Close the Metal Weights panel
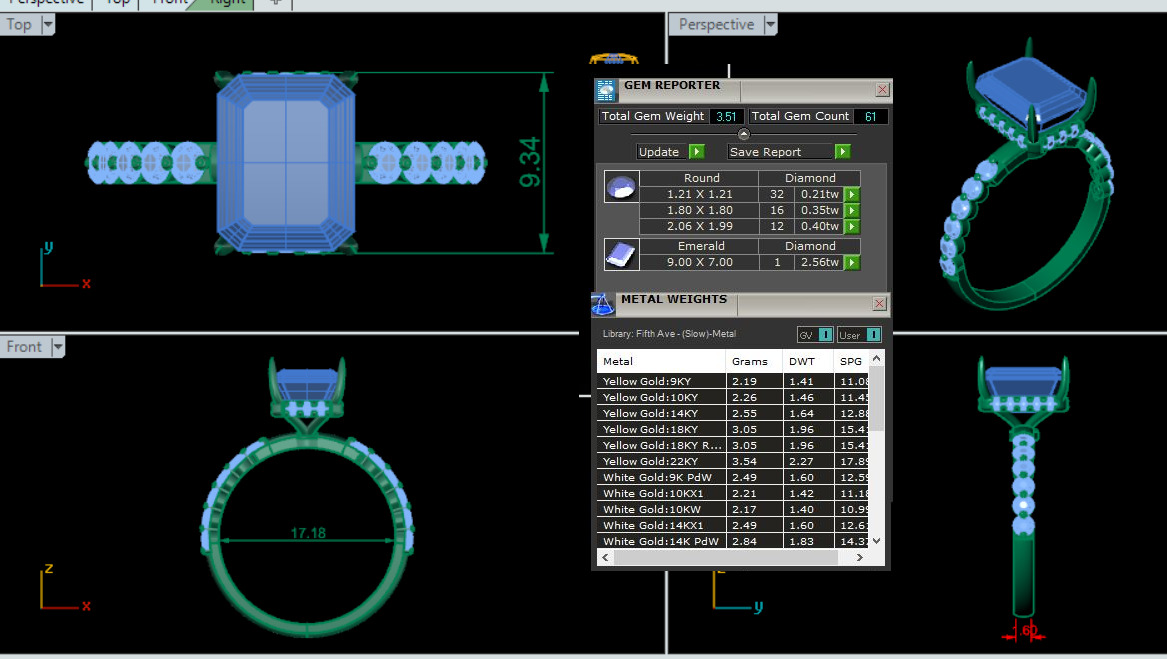 pos(879,304)
